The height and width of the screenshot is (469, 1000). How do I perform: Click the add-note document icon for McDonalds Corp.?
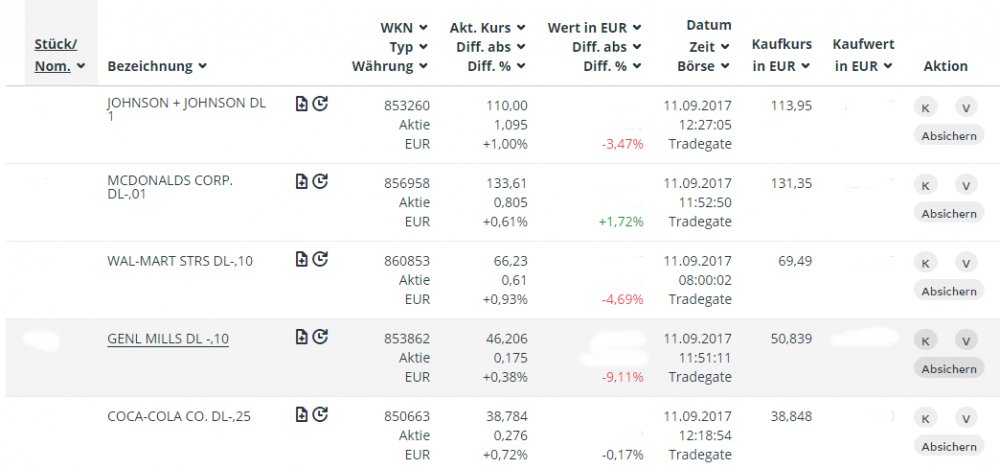click(x=302, y=181)
